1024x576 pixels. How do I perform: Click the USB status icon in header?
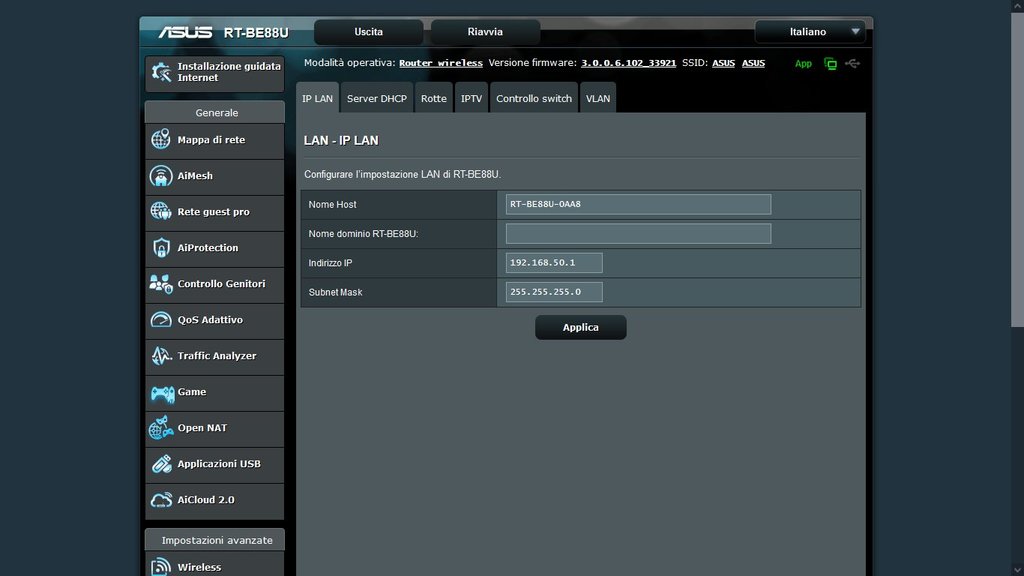click(x=852, y=63)
